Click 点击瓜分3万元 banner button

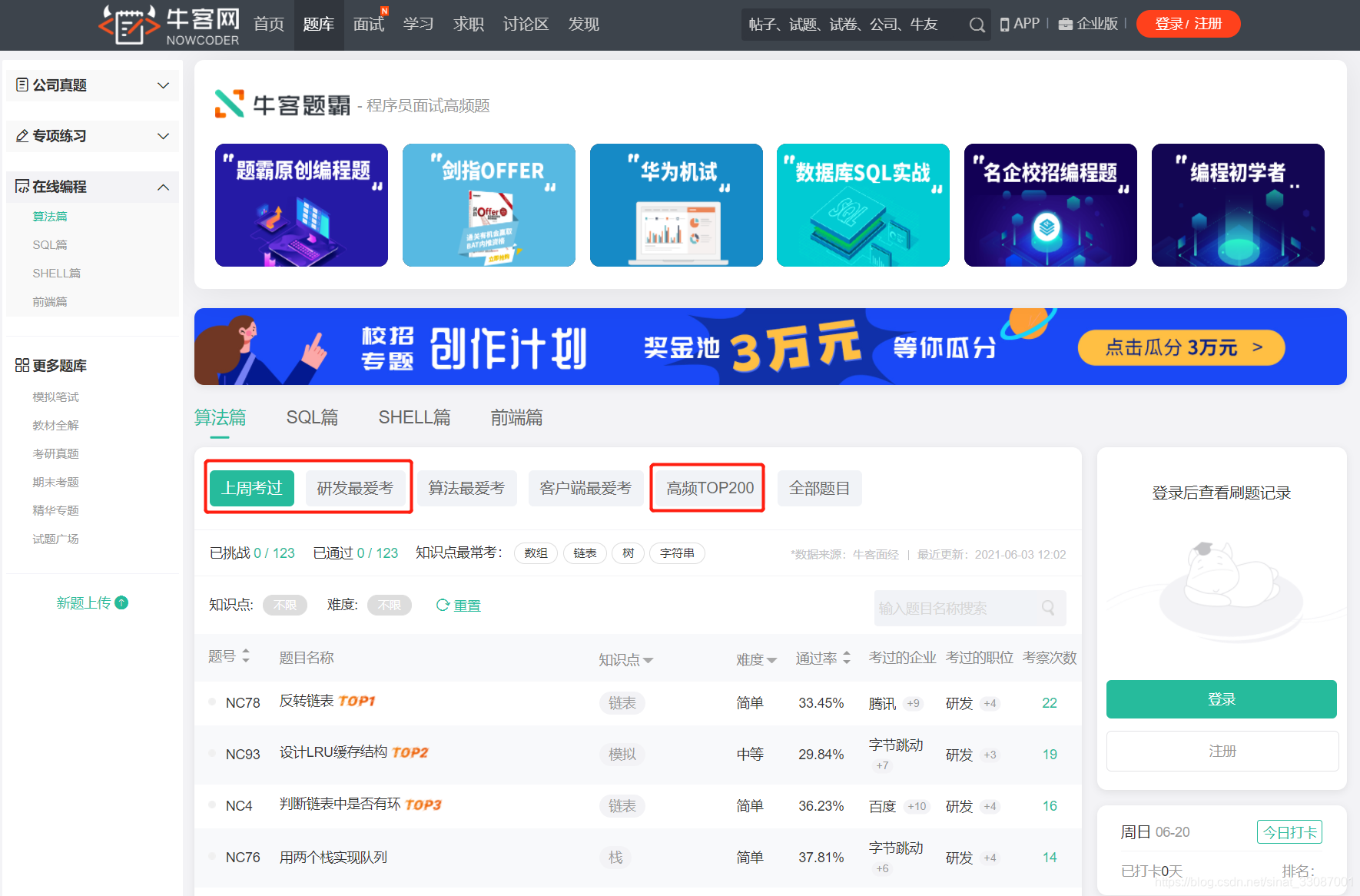(1181, 347)
